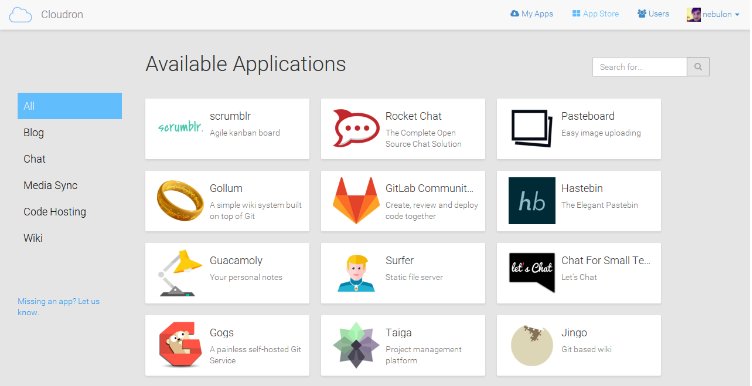Select the All category filter

coord(70,106)
